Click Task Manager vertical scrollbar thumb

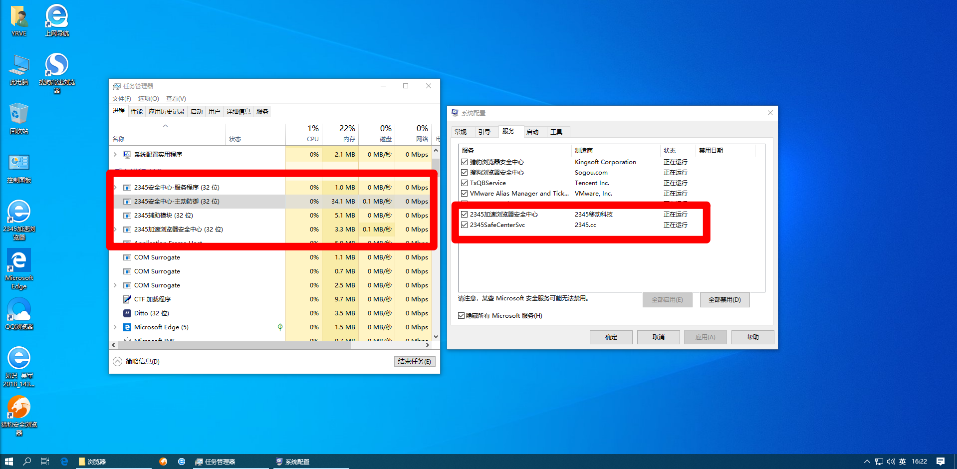pos(435,164)
